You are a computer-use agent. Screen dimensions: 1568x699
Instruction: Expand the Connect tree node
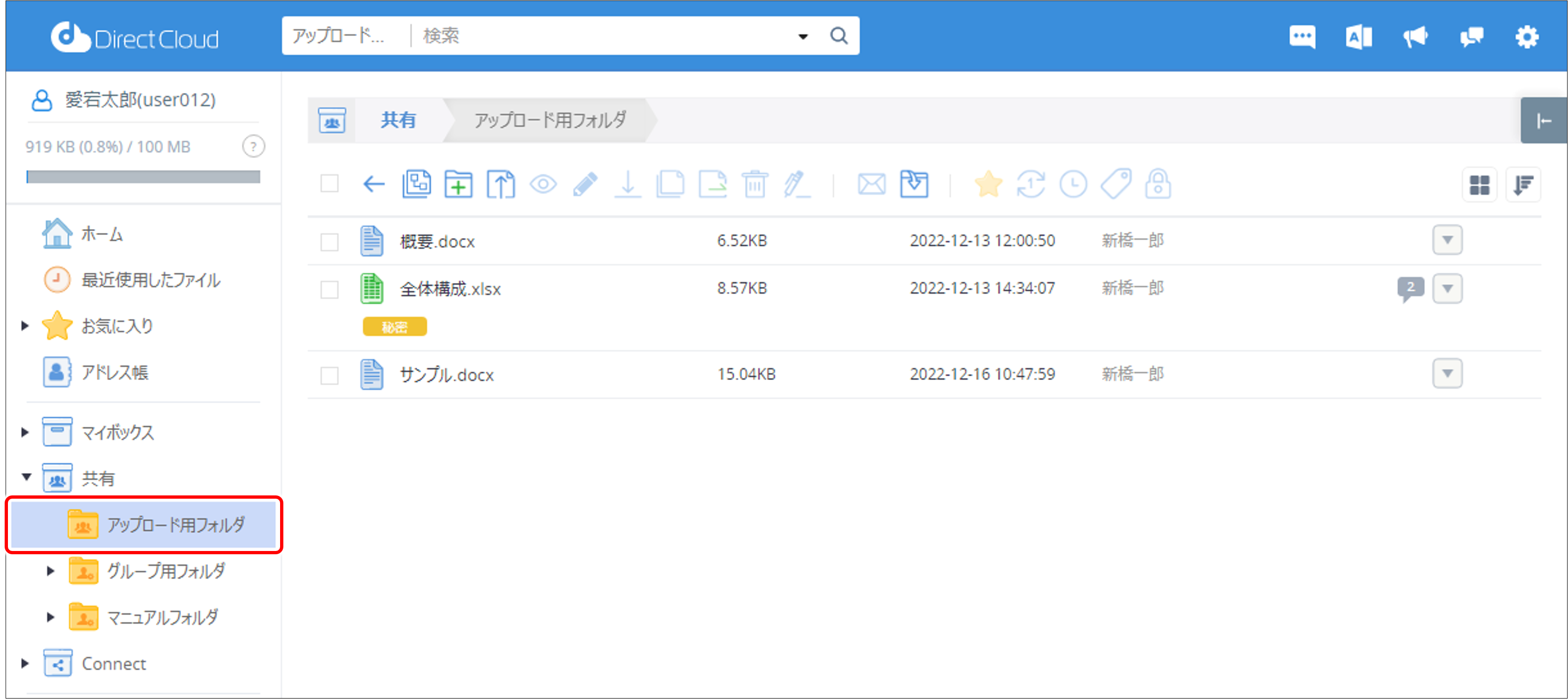[x=25, y=664]
